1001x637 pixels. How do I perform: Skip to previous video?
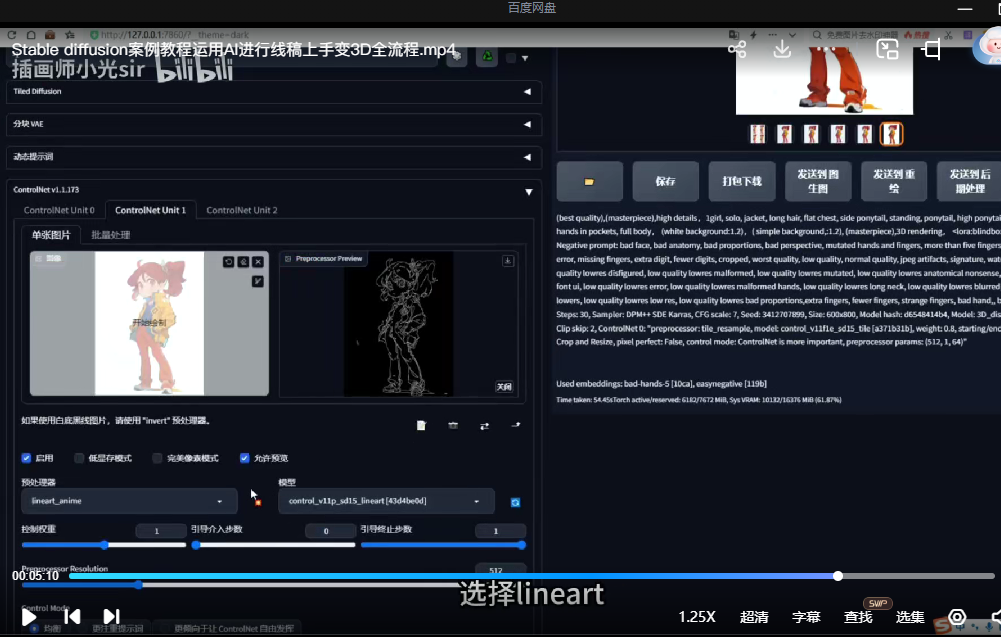click(x=72, y=617)
